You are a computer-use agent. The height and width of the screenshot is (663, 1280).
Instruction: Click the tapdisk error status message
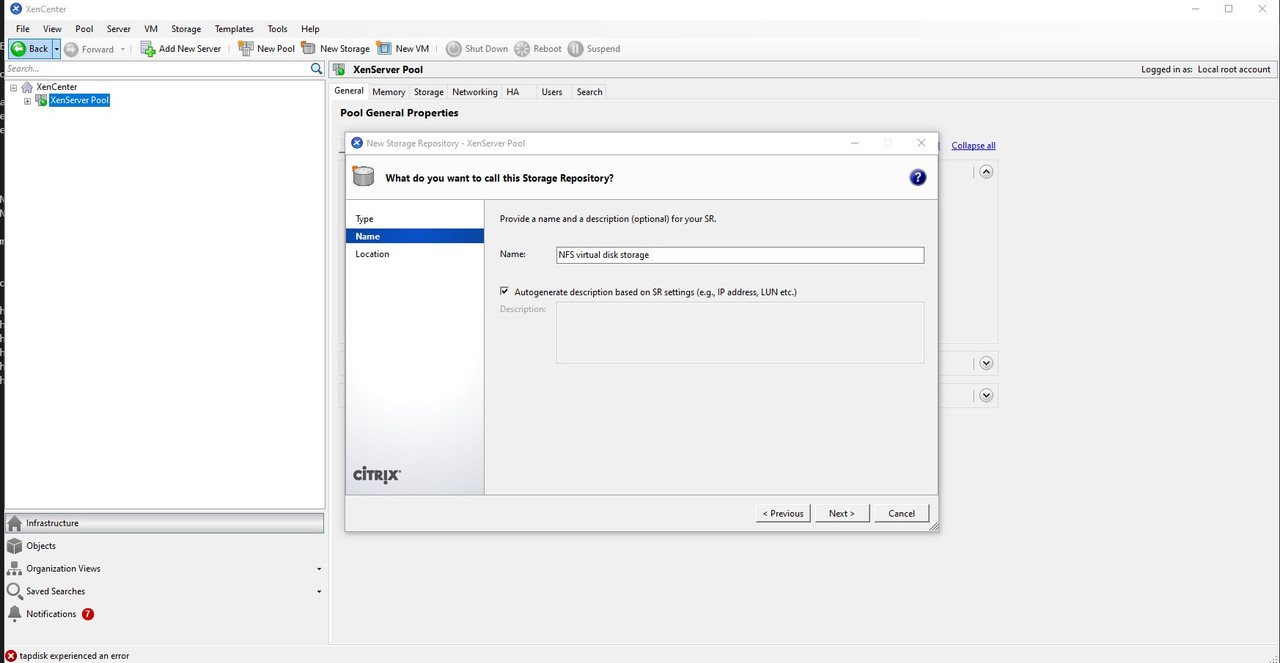click(x=74, y=656)
